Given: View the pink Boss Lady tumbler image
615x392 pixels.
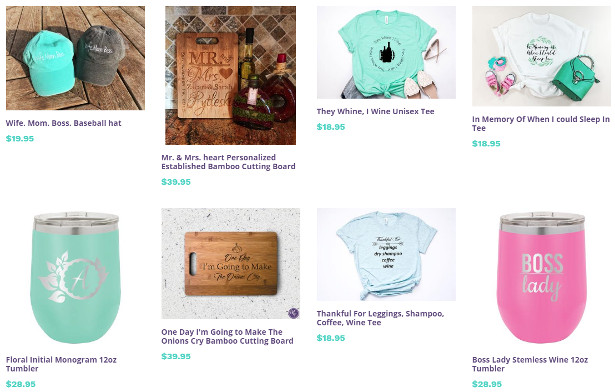Looking at the screenshot, I should point(542,278).
